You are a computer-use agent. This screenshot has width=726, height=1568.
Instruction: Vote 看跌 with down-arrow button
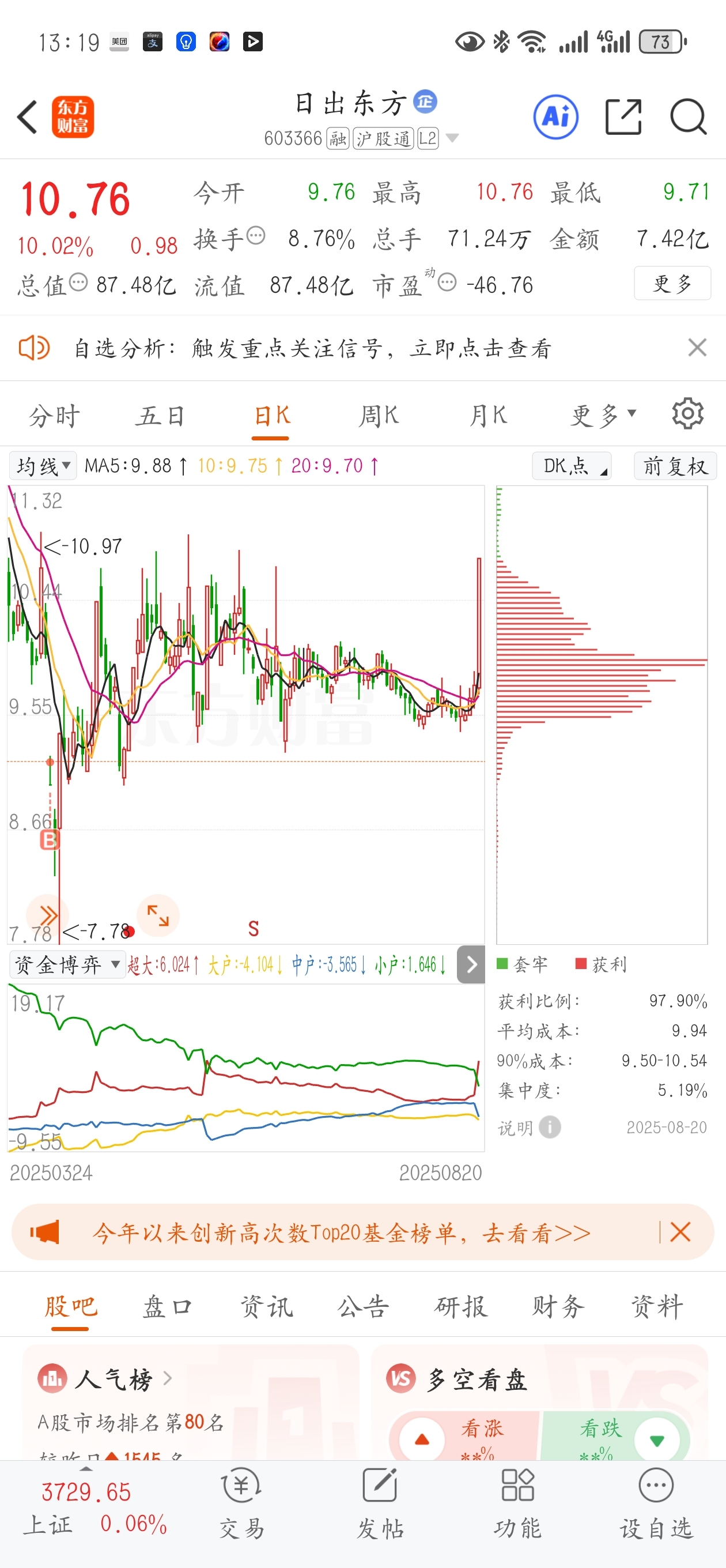click(657, 1439)
